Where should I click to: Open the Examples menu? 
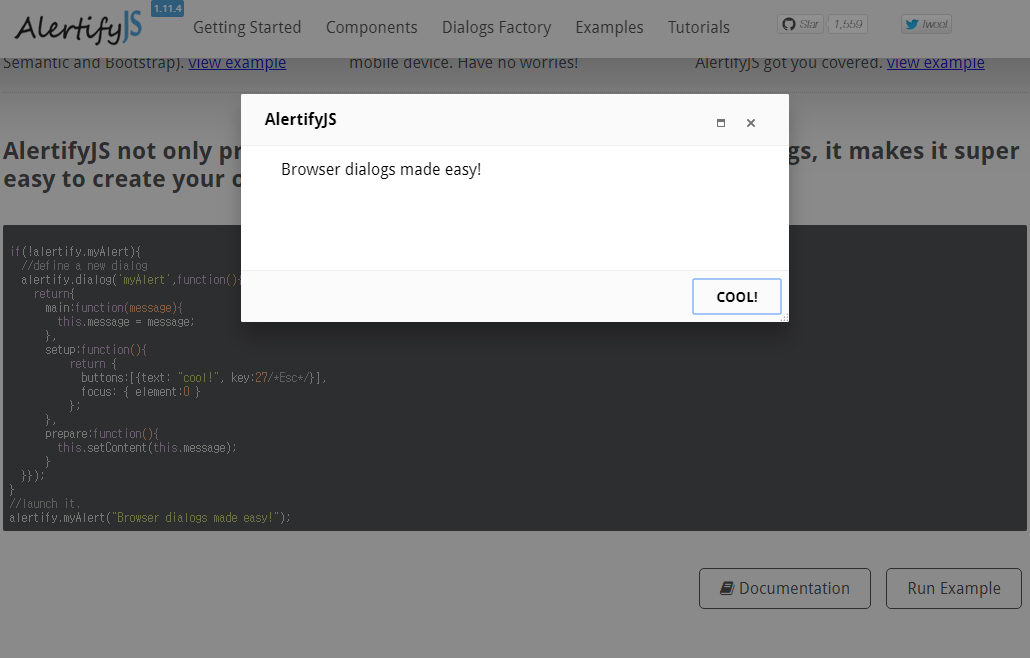[610, 28]
